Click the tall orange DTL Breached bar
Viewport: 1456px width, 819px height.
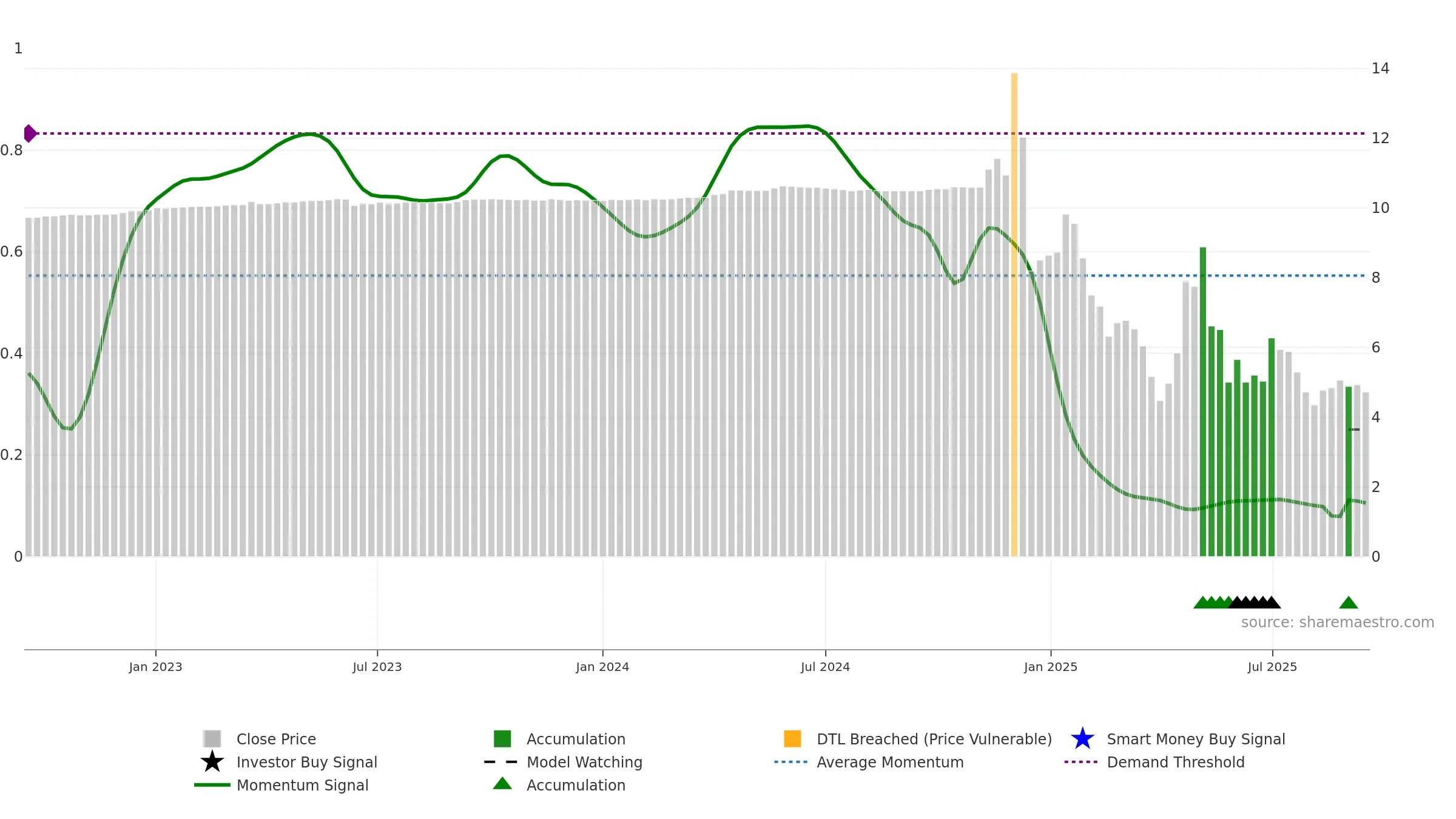(1014, 314)
